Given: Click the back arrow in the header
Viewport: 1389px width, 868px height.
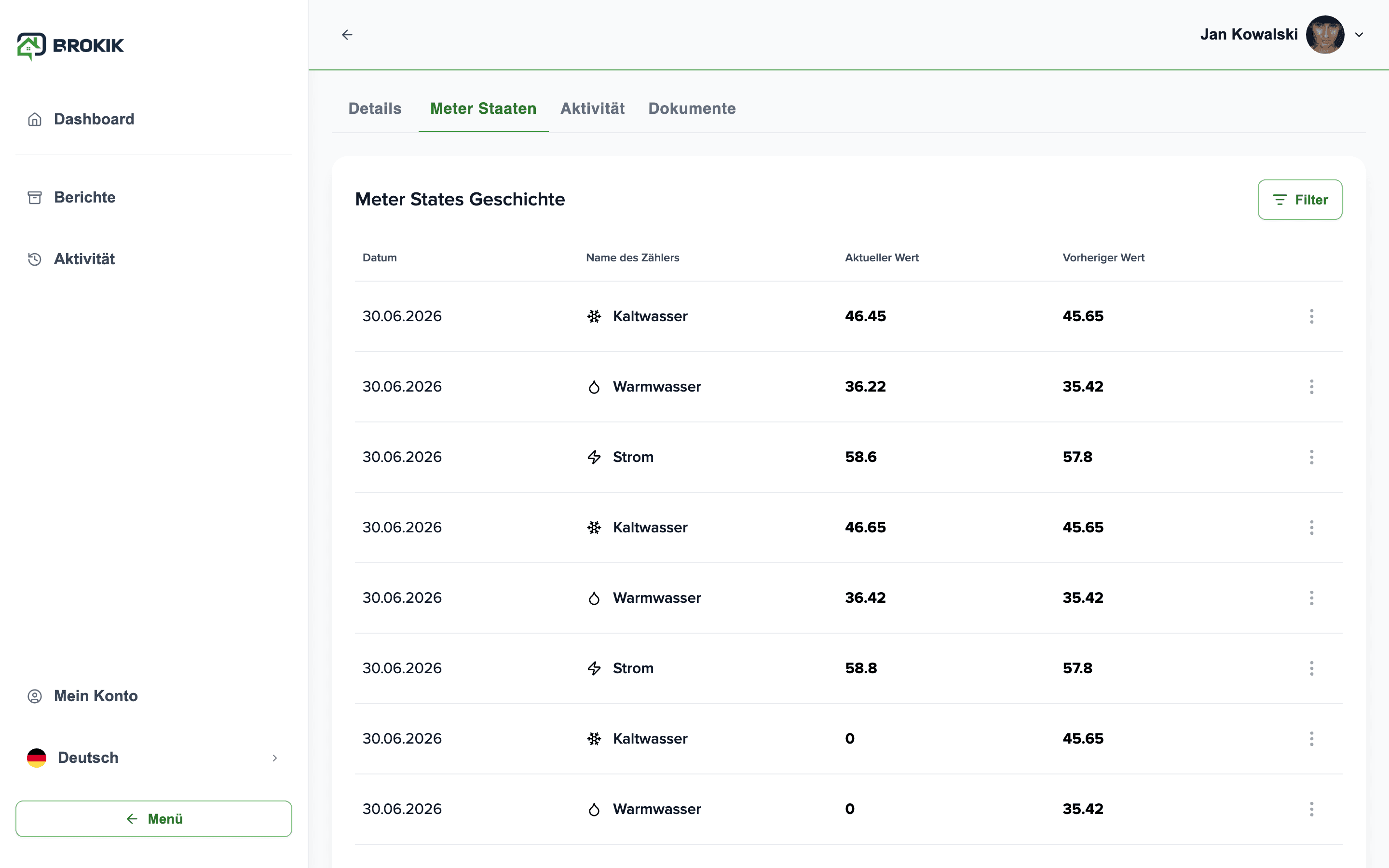Looking at the screenshot, I should tap(347, 34).
